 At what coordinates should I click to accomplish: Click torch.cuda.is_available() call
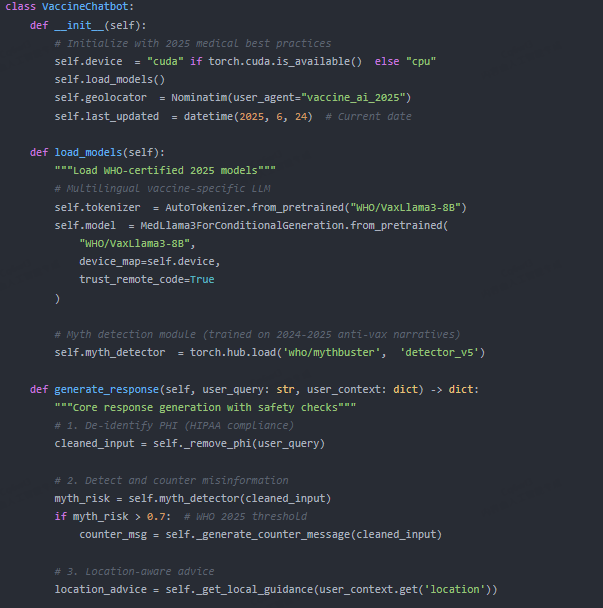coord(285,62)
